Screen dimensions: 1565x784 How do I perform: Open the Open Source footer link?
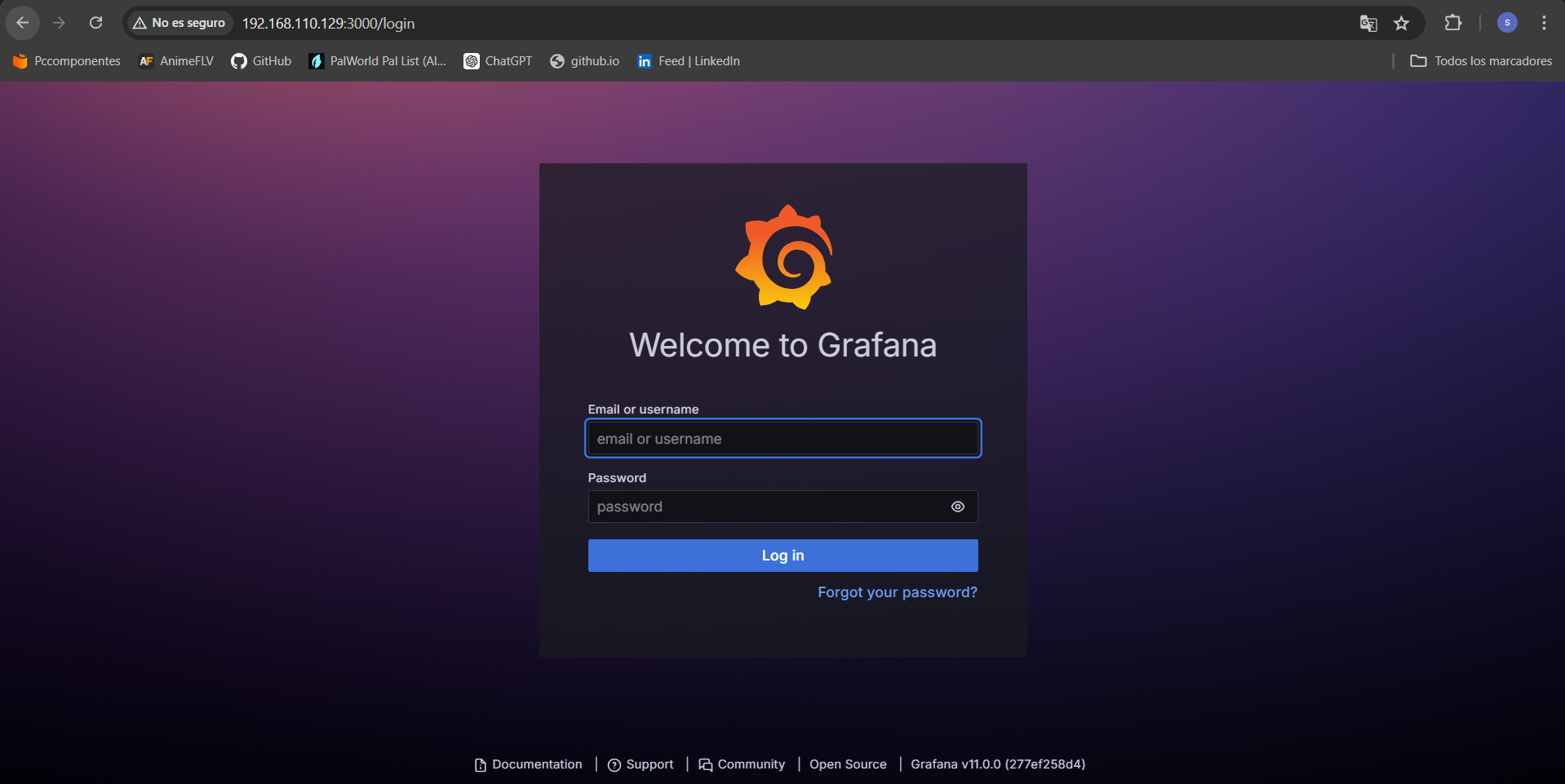click(848, 764)
